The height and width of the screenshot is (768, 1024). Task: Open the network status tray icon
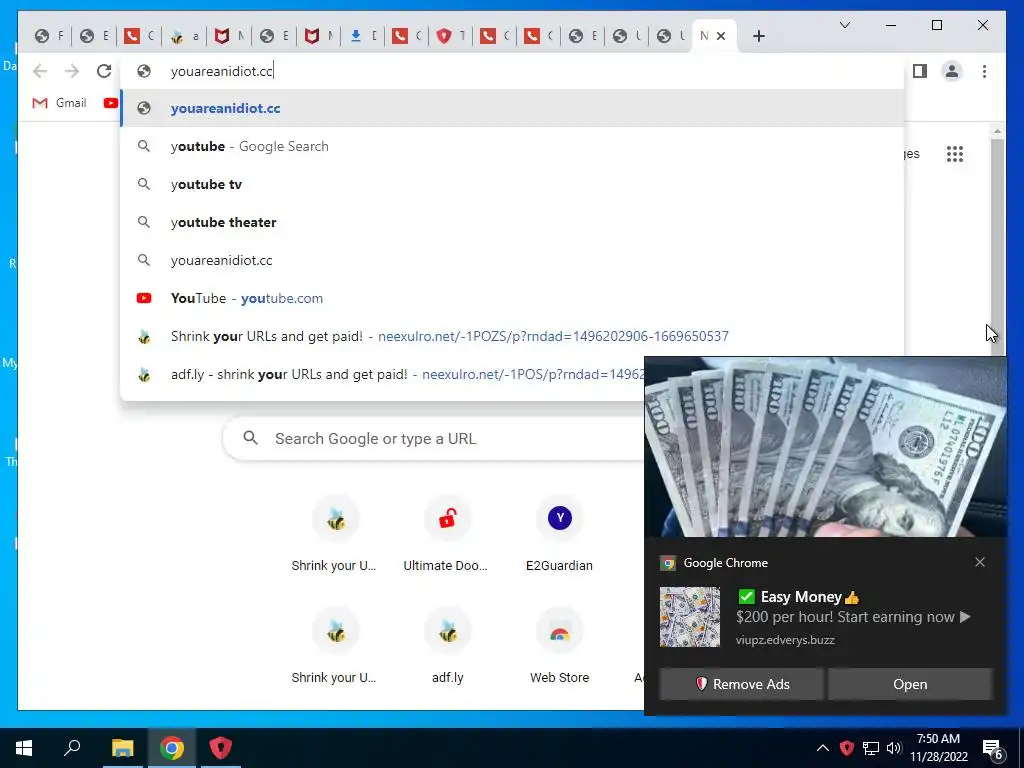point(871,748)
